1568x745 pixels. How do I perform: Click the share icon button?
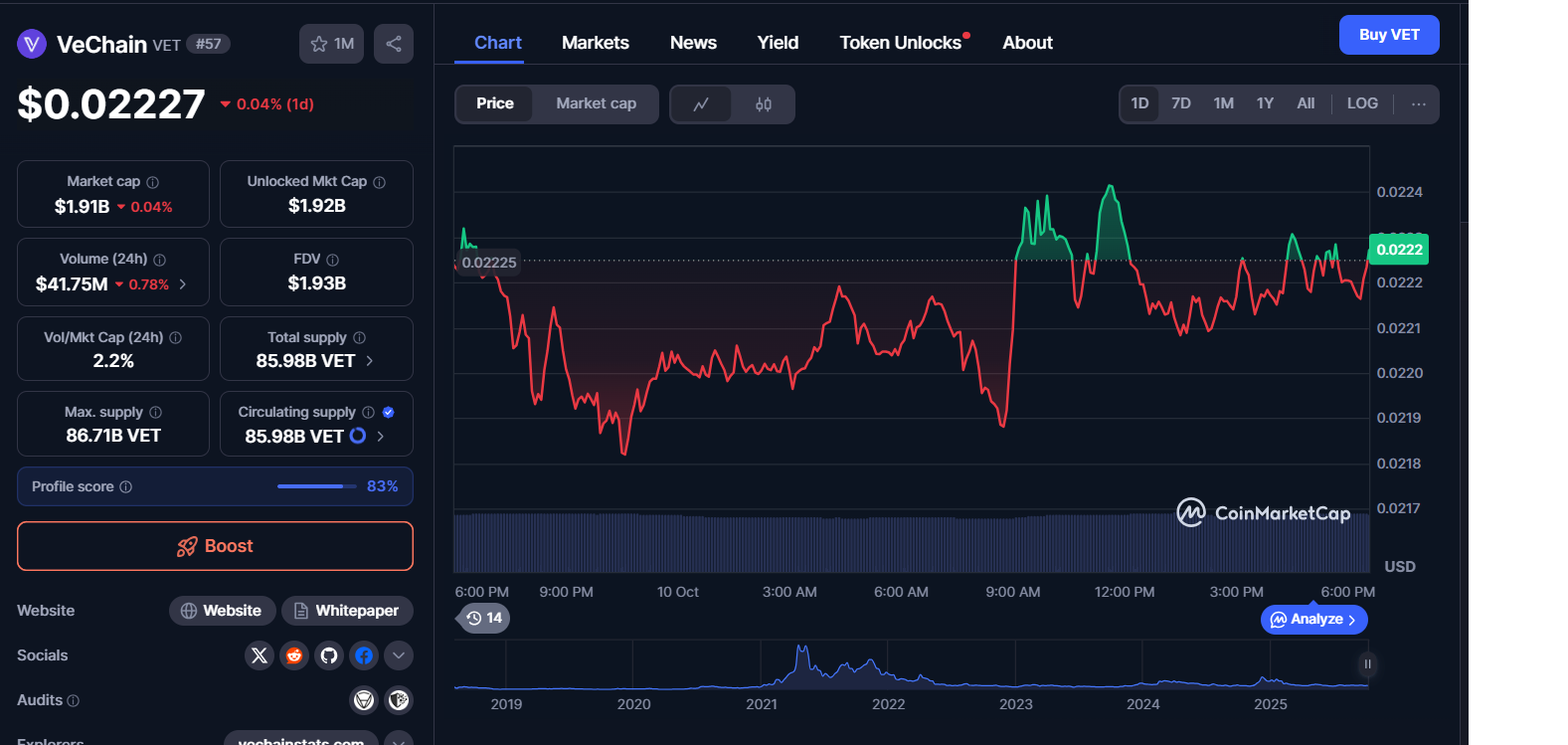pos(394,44)
